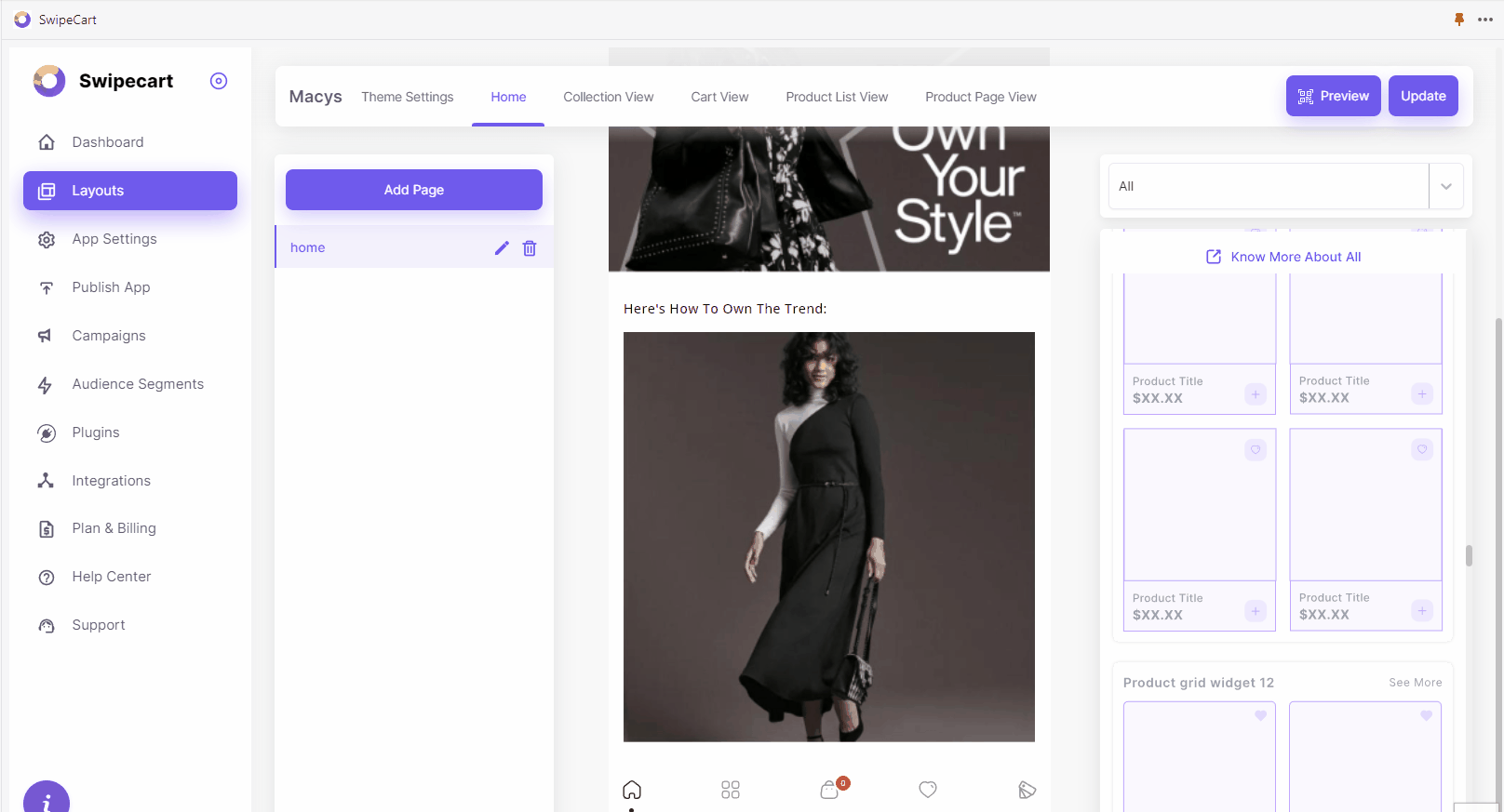Click the Add Page button

point(414,190)
